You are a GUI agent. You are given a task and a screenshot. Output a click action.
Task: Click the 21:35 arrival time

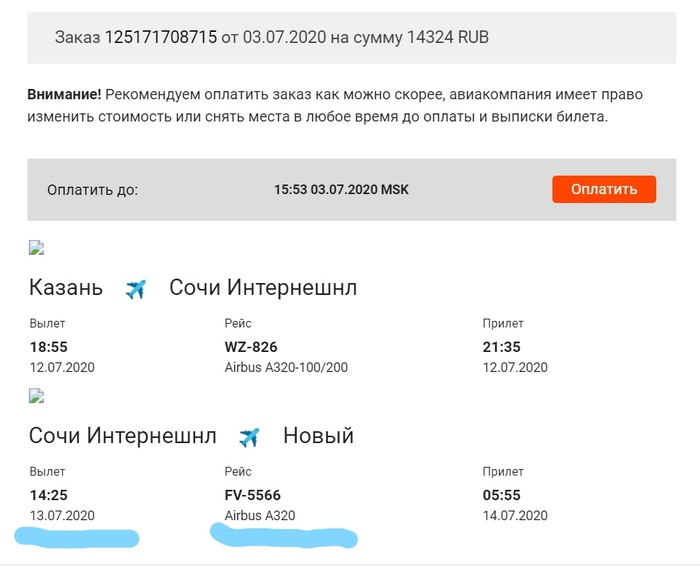tap(501, 347)
